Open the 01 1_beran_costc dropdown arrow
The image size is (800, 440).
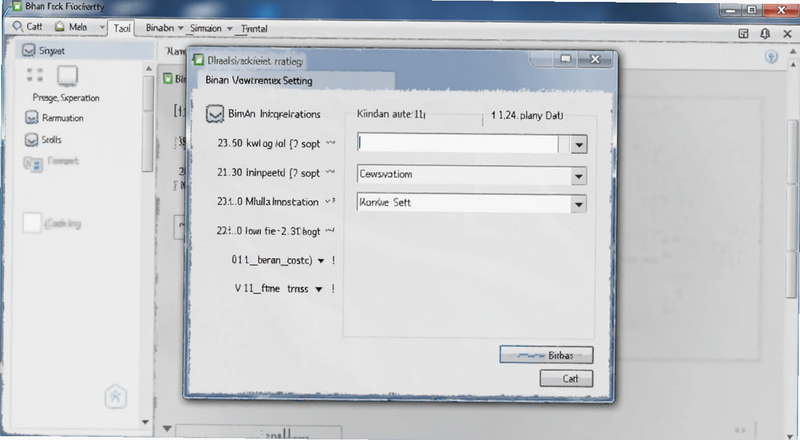click(321, 261)
